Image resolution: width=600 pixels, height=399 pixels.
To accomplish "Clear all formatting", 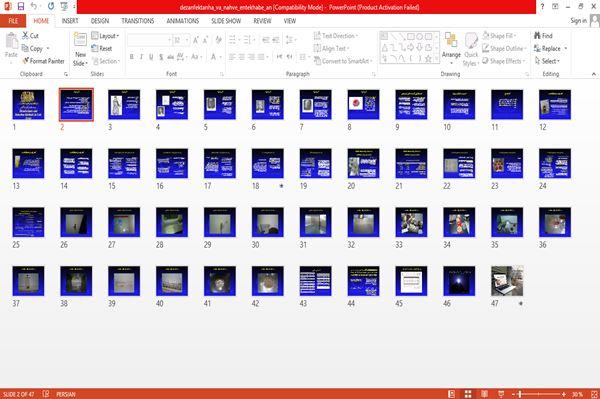I will point(218,40).
